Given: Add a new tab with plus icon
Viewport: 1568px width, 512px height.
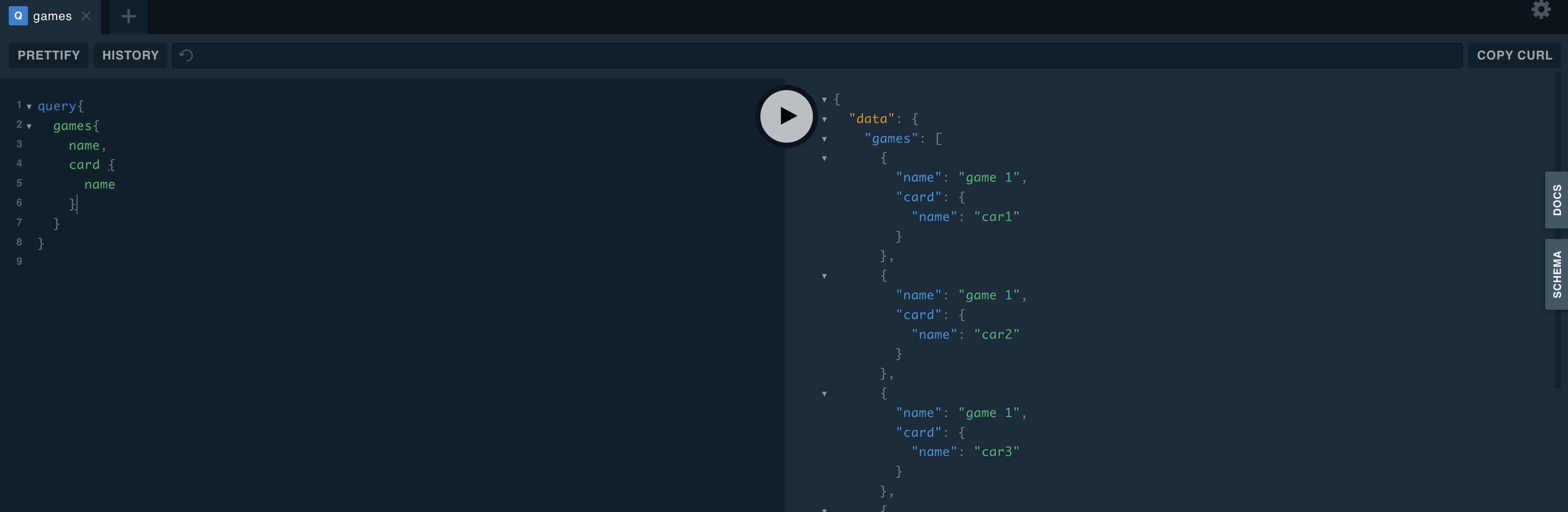Looking at the screenshot, I should coord(129,17).
